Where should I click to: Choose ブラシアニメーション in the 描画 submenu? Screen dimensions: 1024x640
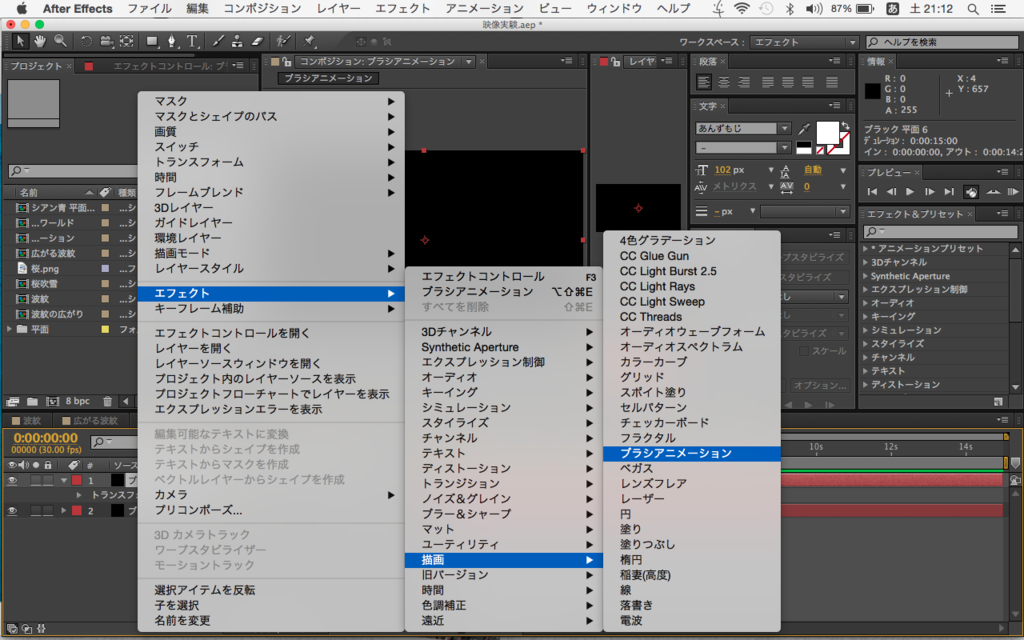coord(692,453)
